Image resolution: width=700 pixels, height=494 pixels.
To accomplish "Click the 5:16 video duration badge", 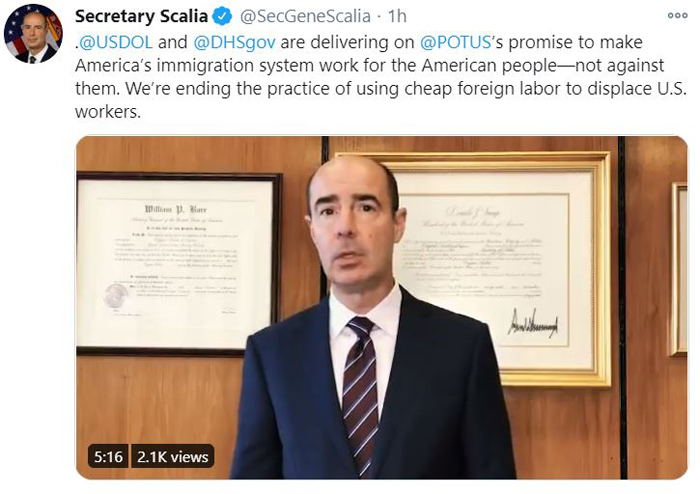I will (108, 457).
